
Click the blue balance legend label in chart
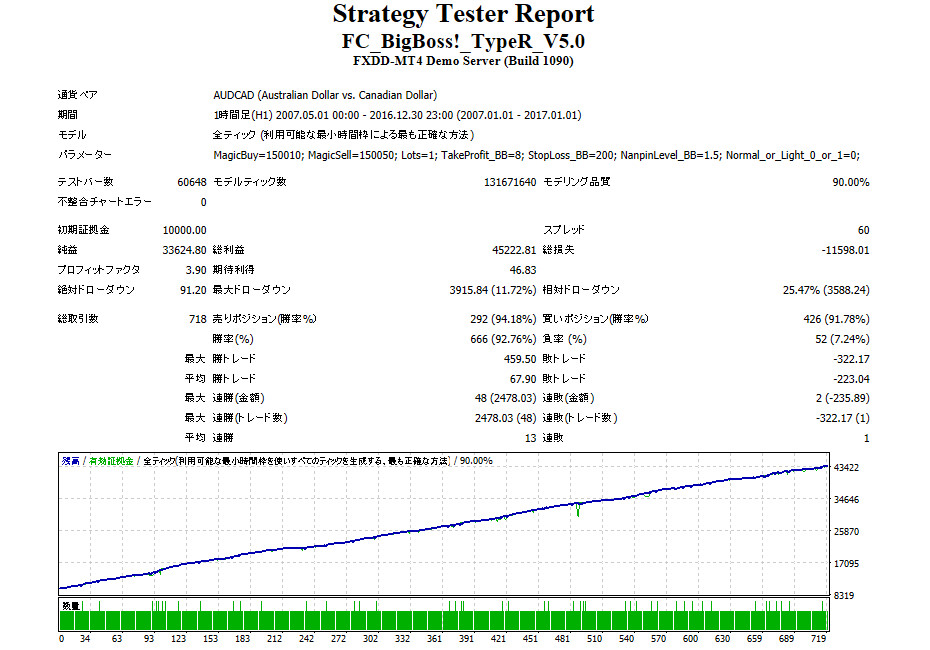click(x=71, y=461)
